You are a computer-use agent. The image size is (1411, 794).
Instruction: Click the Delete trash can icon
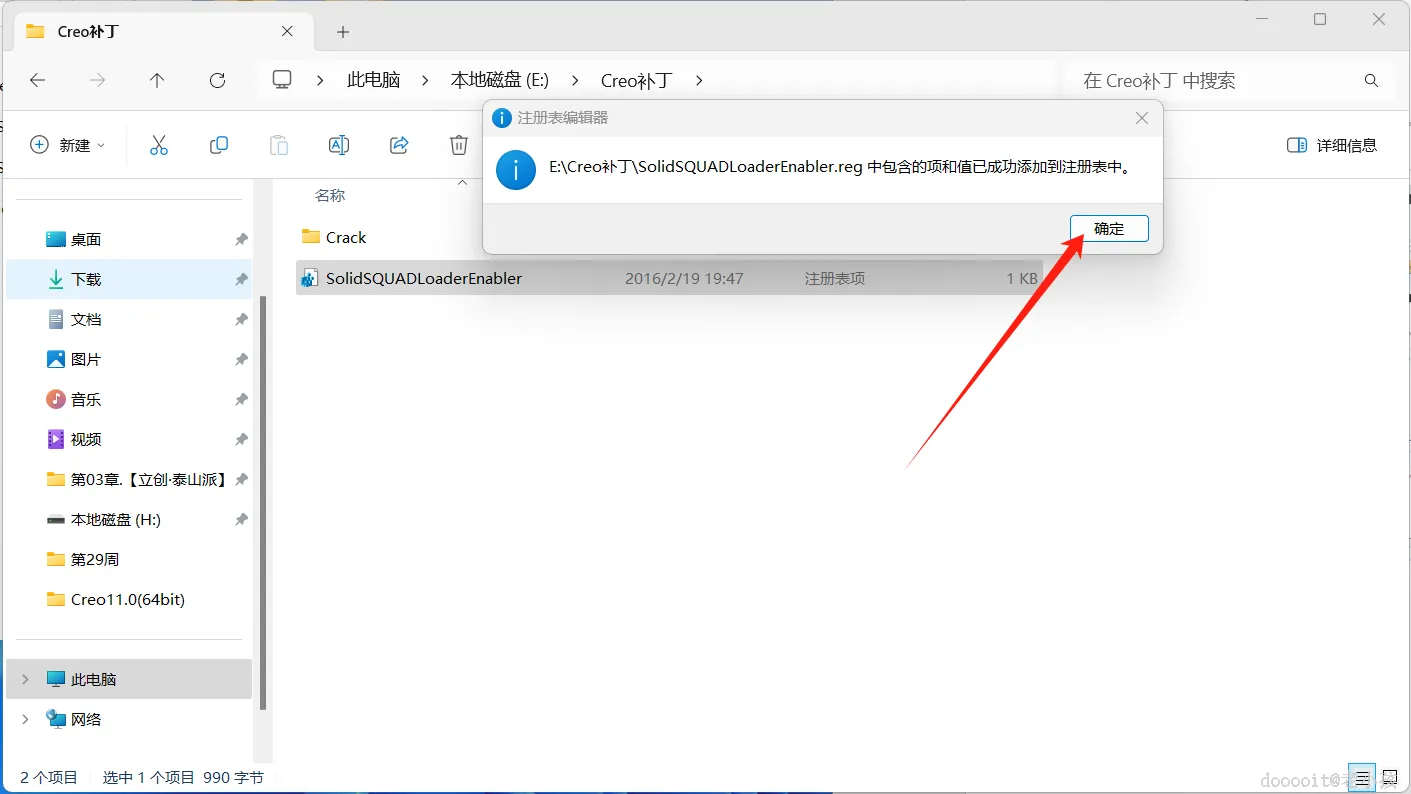tap(459, 145)
